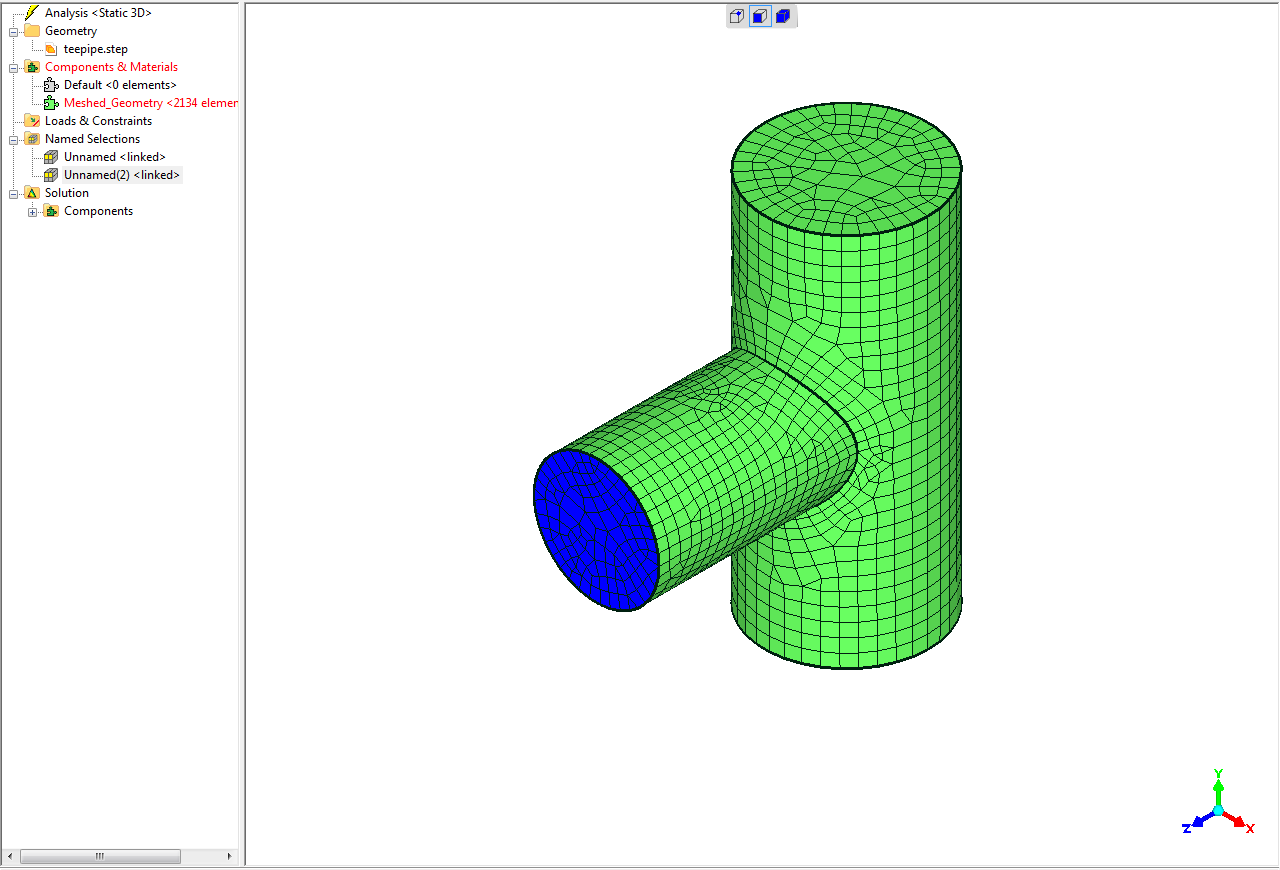This screenshot has height=870, width=1280.
Task: Select 'Default <0 elements>' component
Action: point(120,85)
